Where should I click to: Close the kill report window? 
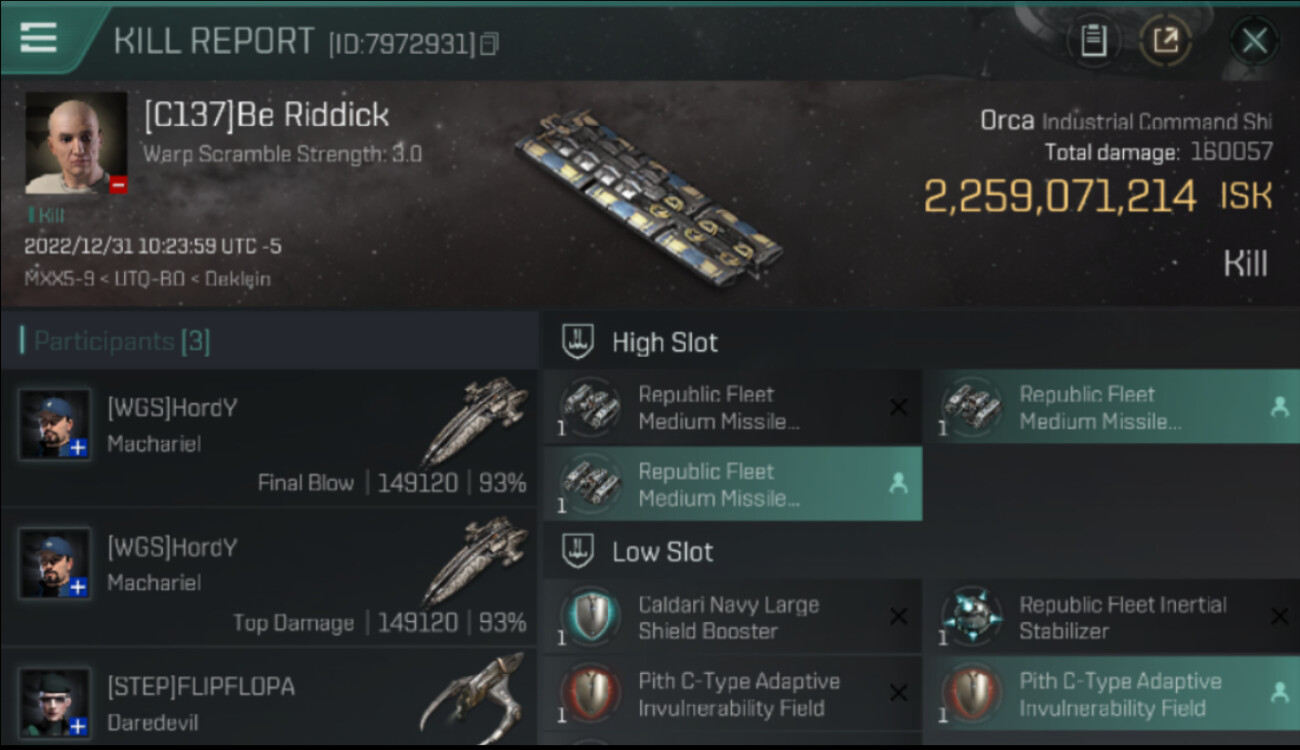(x=1254, y=41)
